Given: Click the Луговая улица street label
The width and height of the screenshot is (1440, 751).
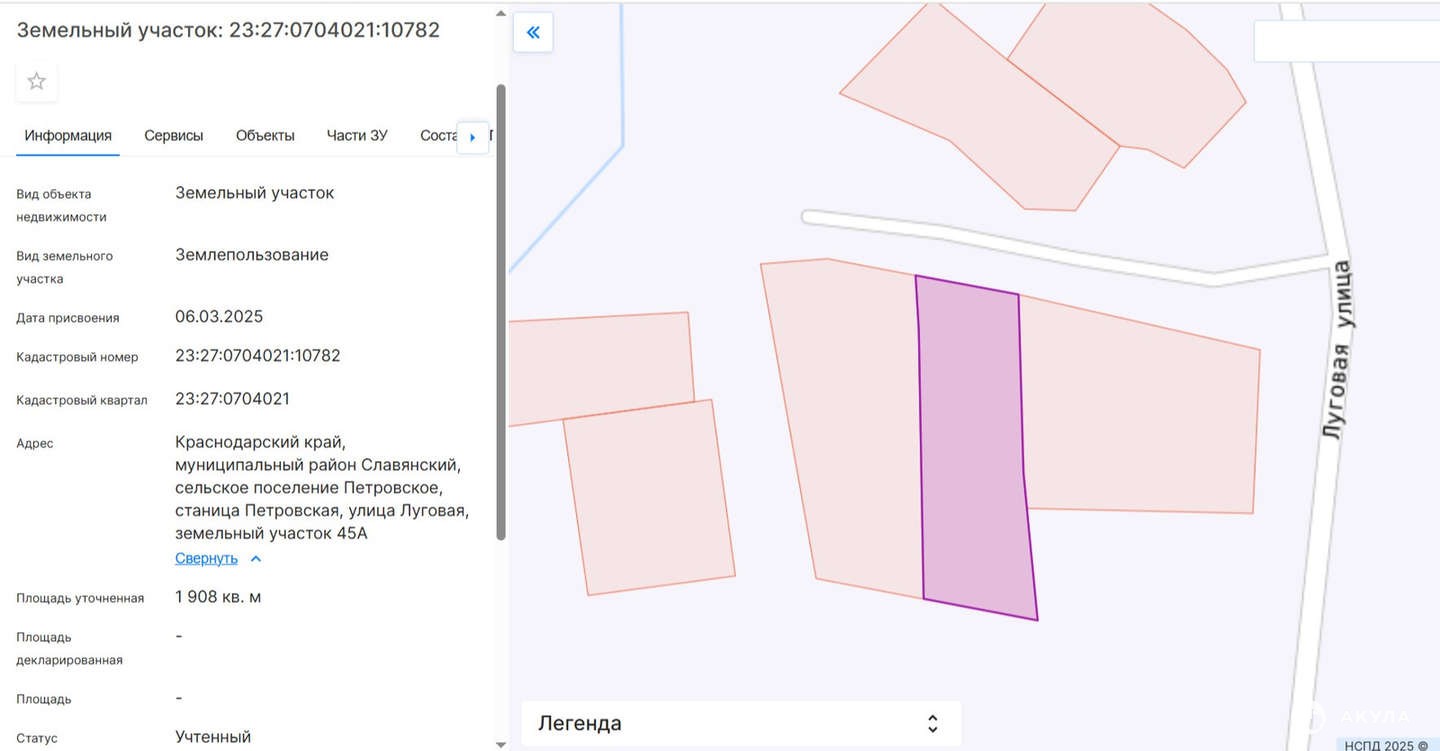Looking at the screenshot, I should pos(1336,350).
